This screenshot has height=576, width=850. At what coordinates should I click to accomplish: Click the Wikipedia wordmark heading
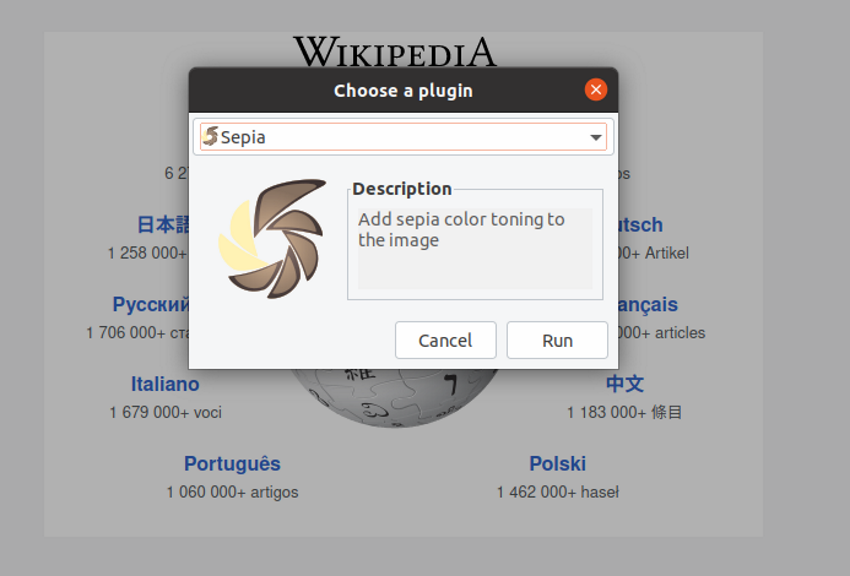(395, 51)
